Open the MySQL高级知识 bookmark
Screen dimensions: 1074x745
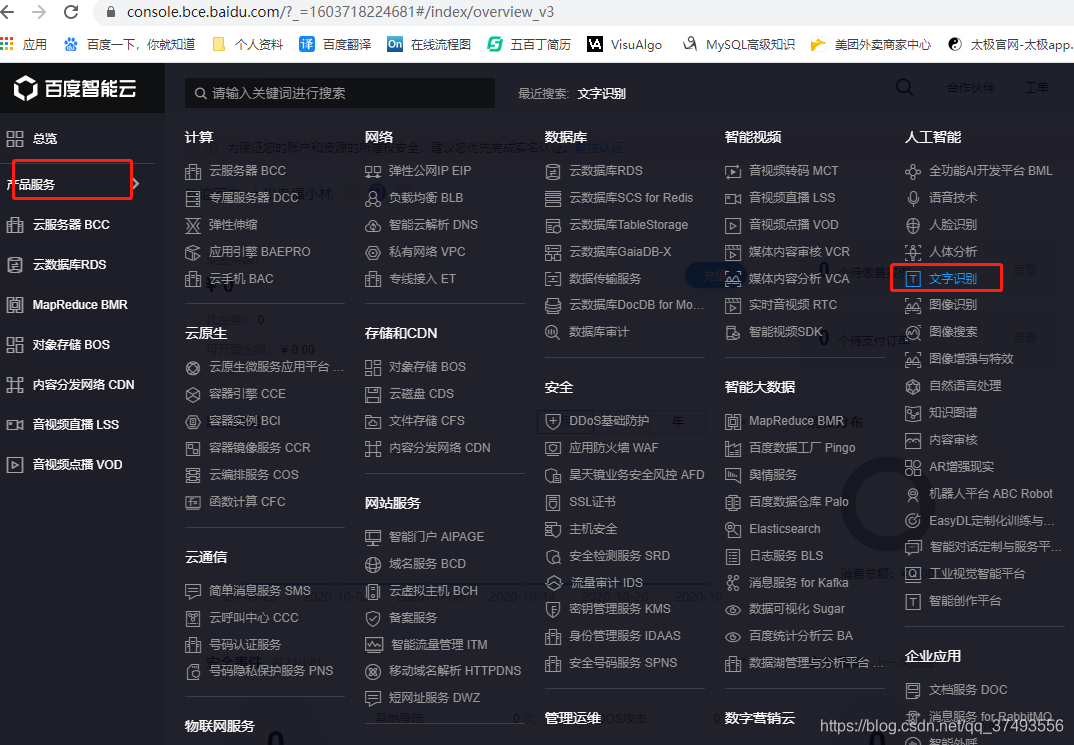pos(739,45)
